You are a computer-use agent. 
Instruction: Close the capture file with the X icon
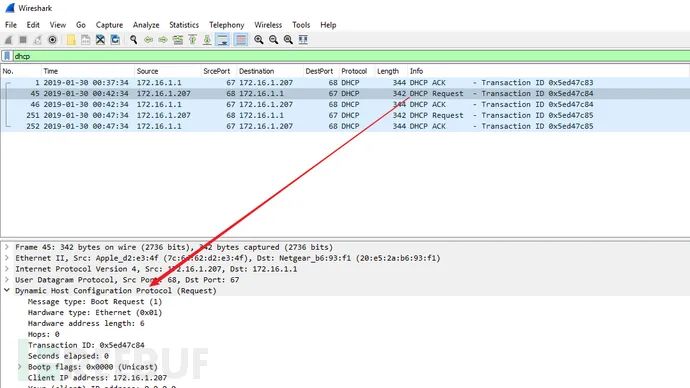(x=100, y=40)
